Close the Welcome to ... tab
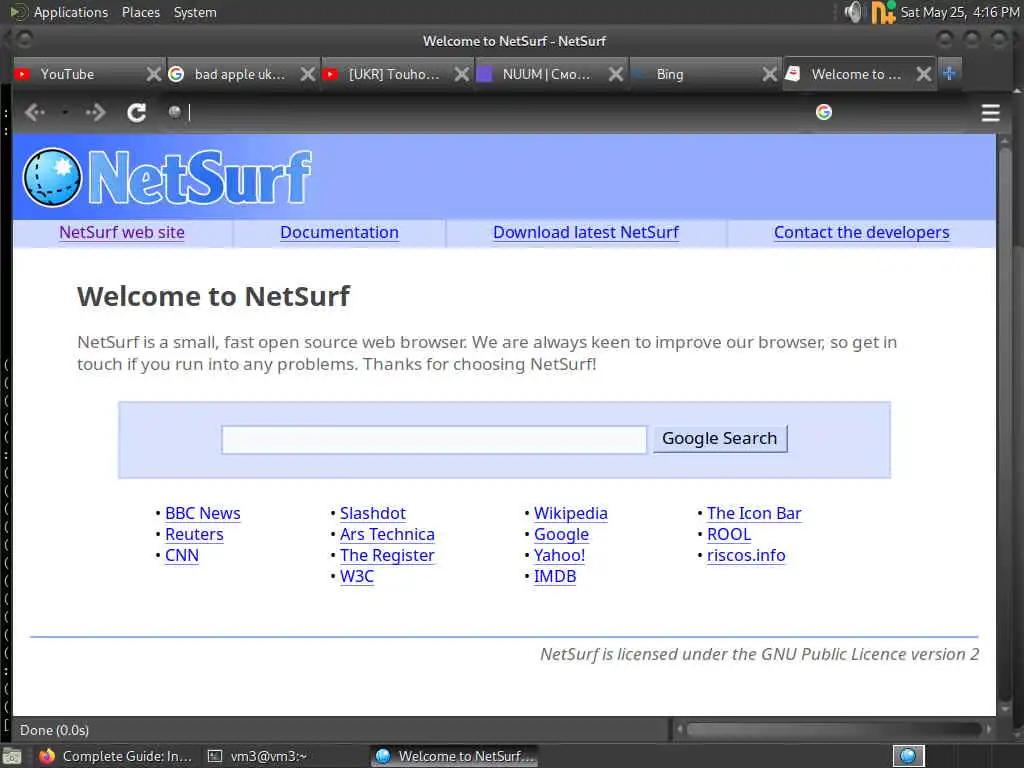This screenshot has width=1024, height=768. click(923, 74)
